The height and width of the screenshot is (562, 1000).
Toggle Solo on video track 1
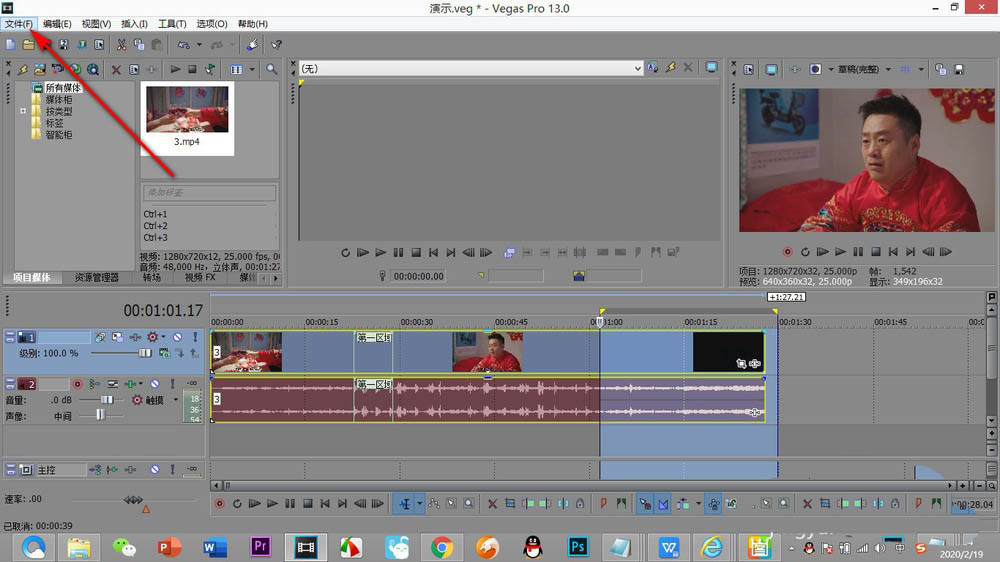point(195,337)
